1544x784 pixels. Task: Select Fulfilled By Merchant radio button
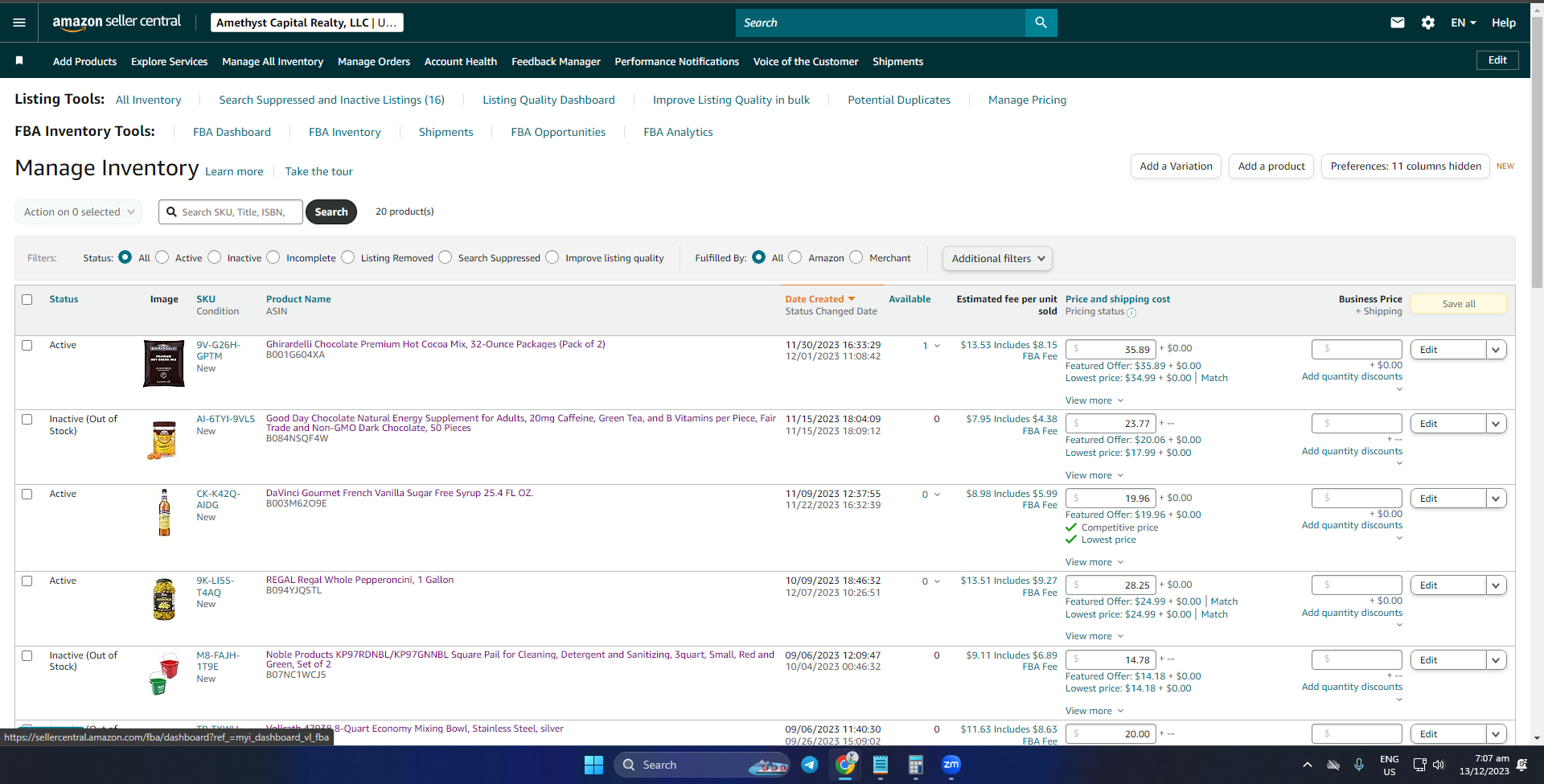tap(856, 257)
